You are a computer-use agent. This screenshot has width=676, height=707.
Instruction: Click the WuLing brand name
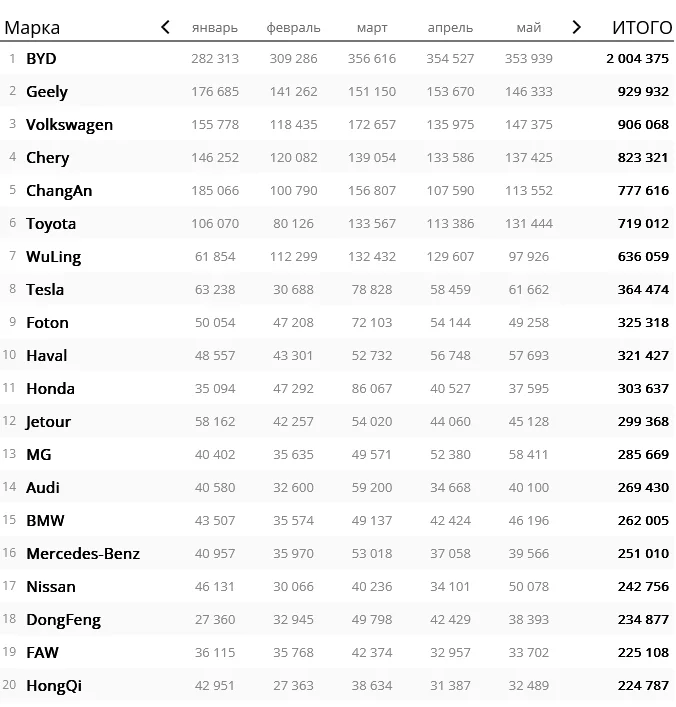[54, 257]
